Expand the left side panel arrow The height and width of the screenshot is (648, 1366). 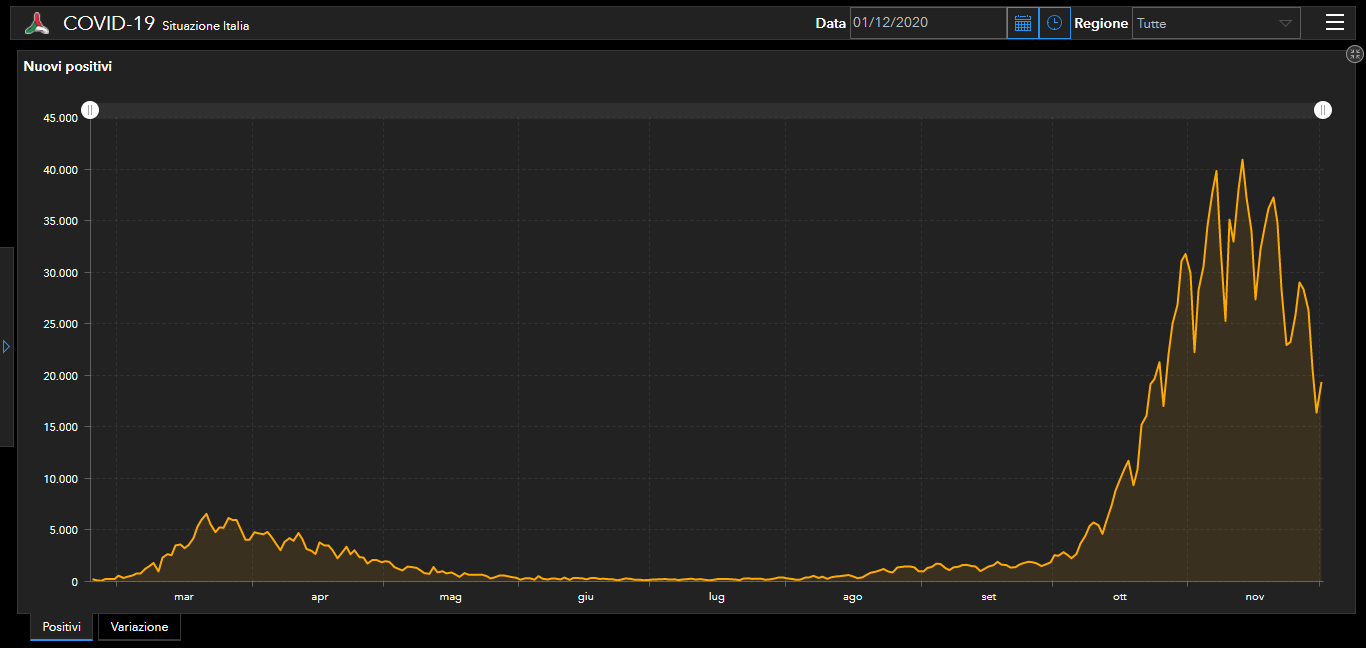pyautogui.click(x=6, y=346)
